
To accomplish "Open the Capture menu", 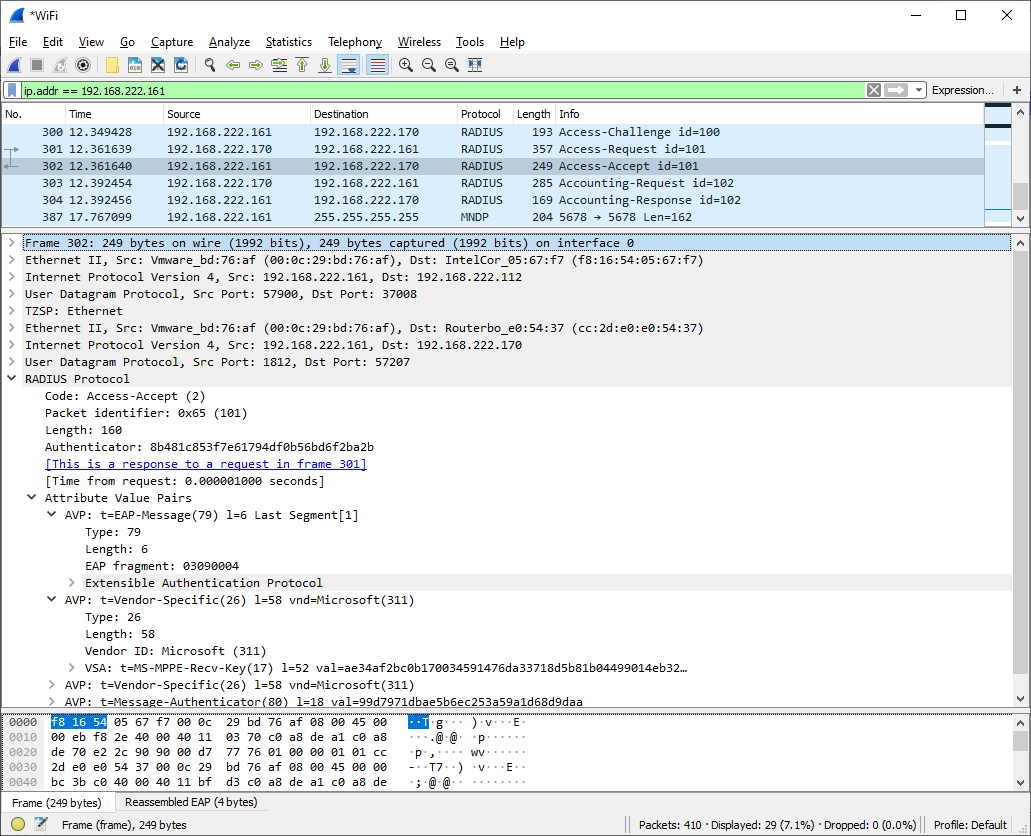I will point(172,42).
